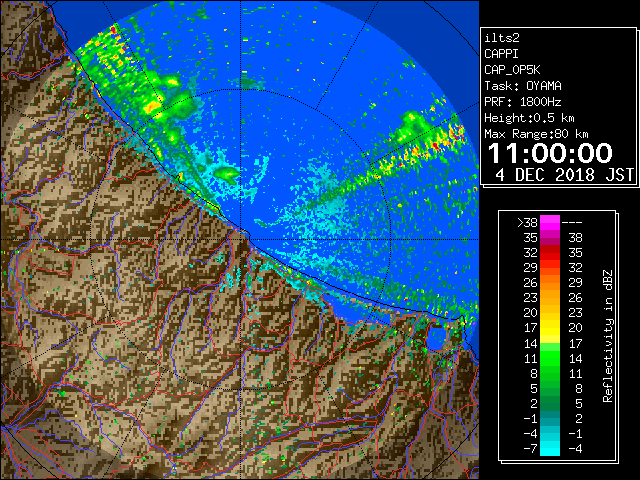The image size is (640, 480).
Task: Click the 'Task: OYAMA' line
Action: [523, 86]
